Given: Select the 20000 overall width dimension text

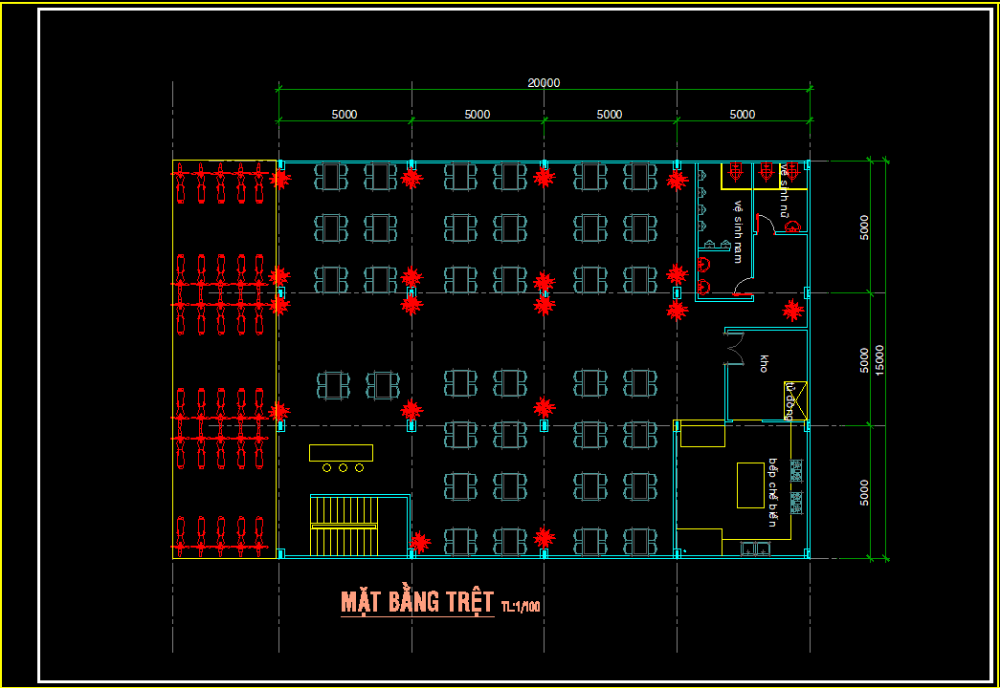Looking at the screenshot, I should [544, 83].
